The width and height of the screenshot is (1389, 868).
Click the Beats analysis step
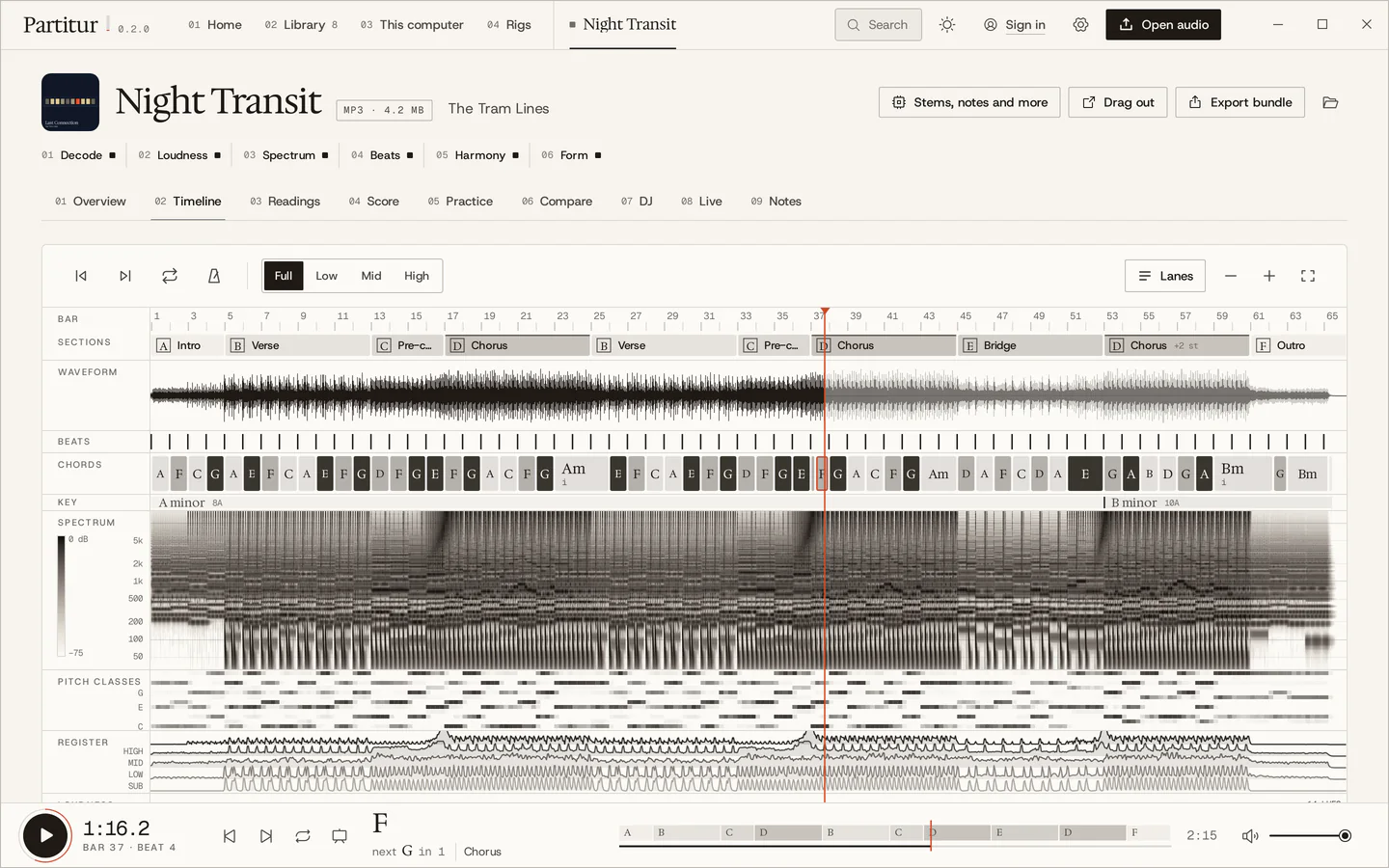(x=382, y=155)
